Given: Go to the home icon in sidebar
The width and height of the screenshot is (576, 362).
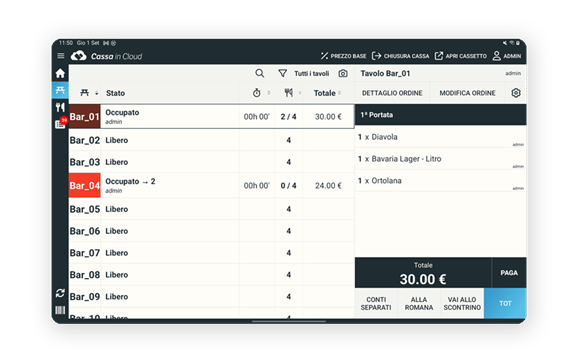Looking at the screenshot, I should pyautogui.click(x=60, y=73).
